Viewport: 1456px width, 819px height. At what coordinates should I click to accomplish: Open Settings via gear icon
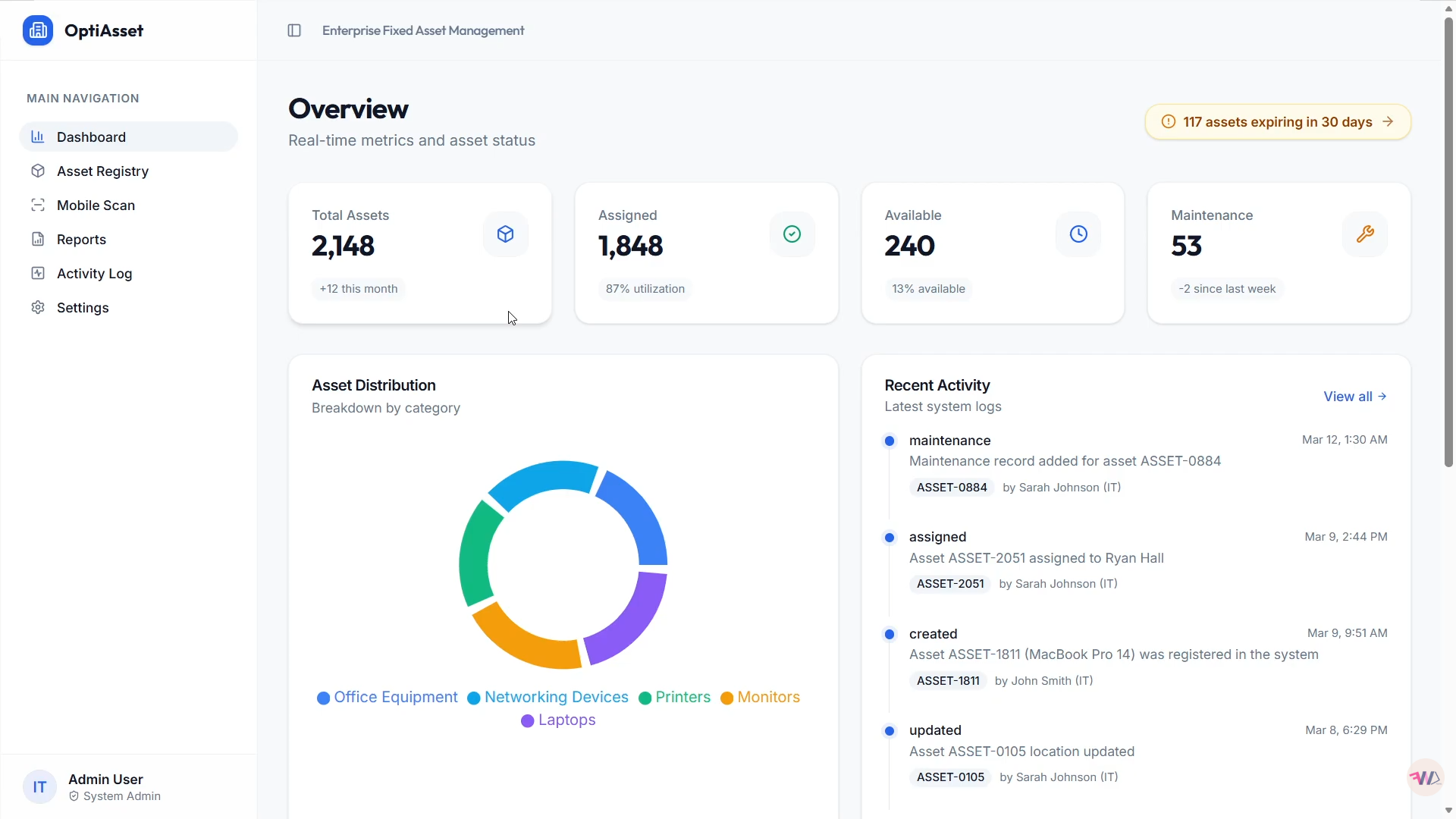(x=38, y=308)
